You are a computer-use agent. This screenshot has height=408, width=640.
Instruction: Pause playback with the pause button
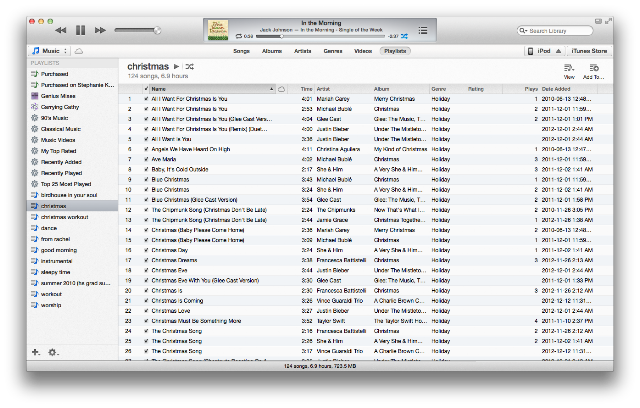pos(80,30)
